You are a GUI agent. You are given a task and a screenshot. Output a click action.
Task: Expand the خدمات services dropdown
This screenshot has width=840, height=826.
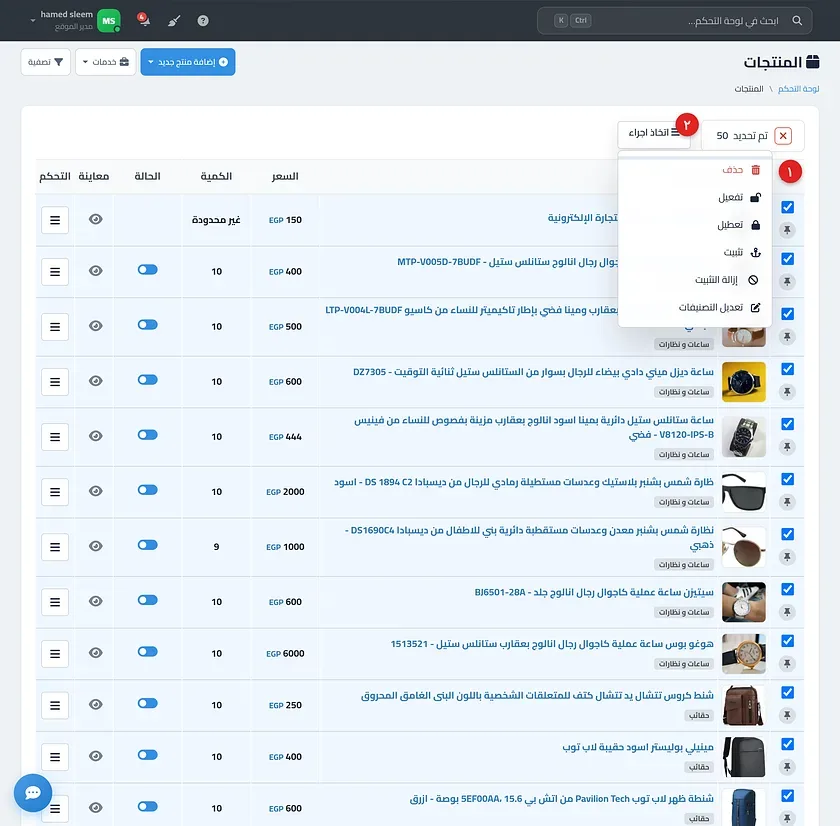tap(106, 62)
